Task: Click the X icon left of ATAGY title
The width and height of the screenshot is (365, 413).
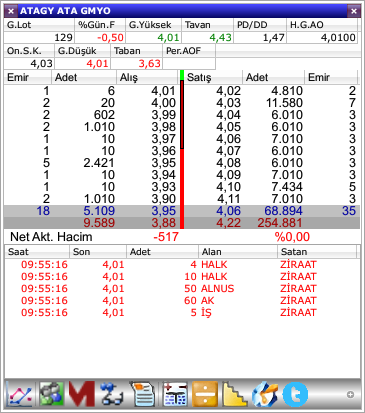Action: (x=11, y=11)
